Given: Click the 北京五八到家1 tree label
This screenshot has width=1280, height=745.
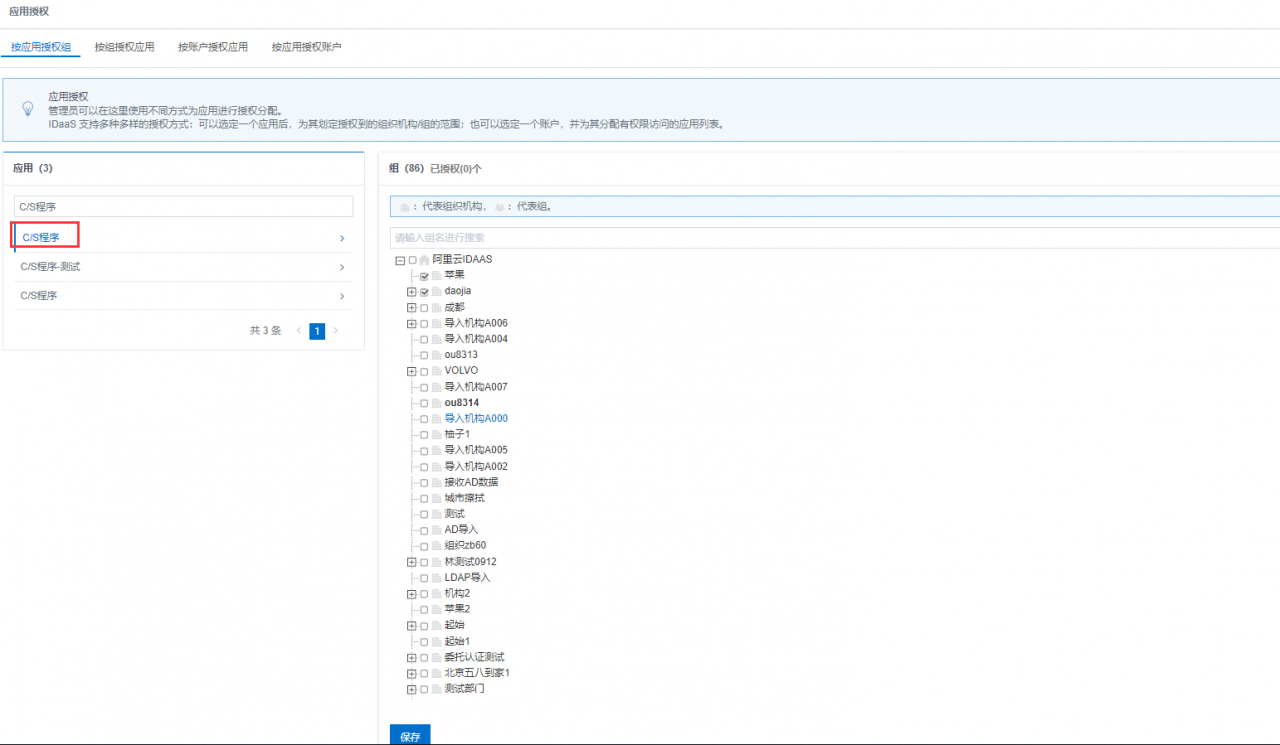Looking at the screenshot, I should 477,674.
